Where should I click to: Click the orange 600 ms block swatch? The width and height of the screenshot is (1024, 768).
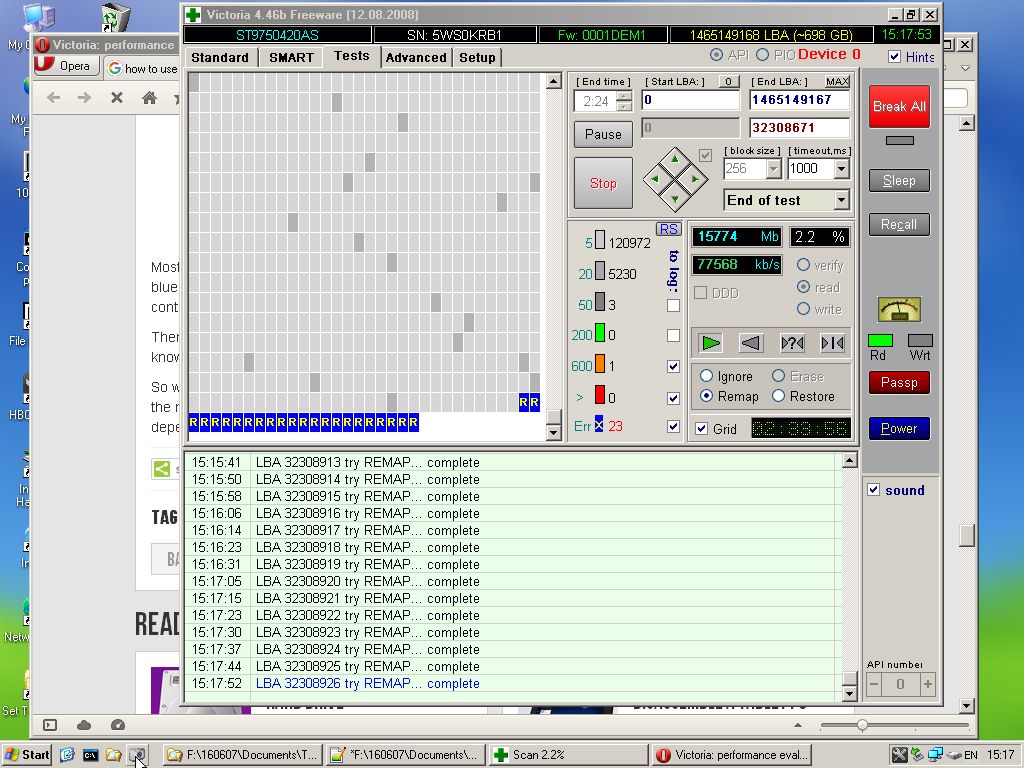[x=600, y=366]
